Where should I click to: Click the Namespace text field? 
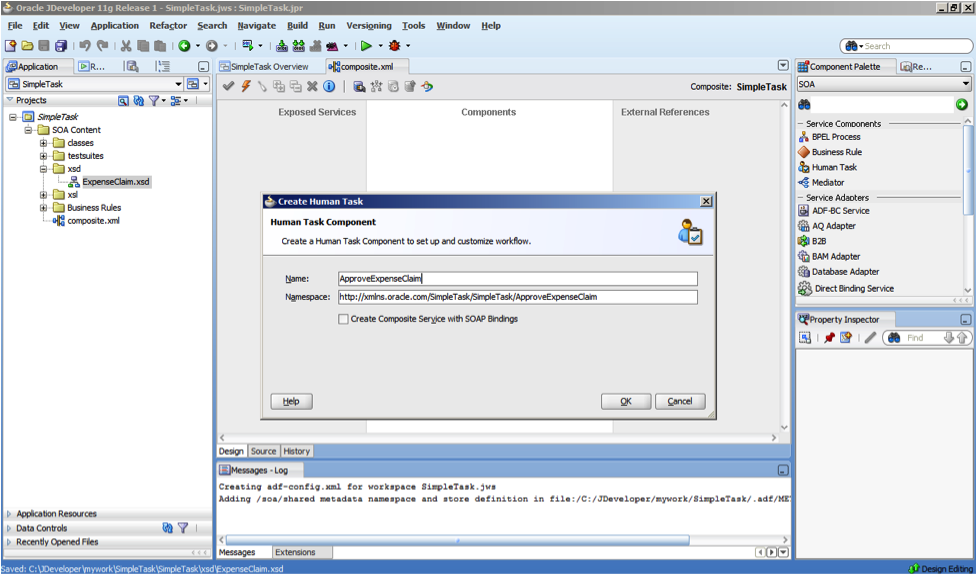tap(517, 297)
